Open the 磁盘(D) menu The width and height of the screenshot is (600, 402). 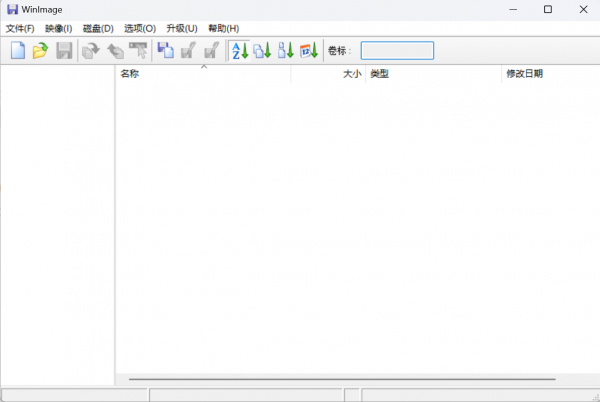pos(98,28)
